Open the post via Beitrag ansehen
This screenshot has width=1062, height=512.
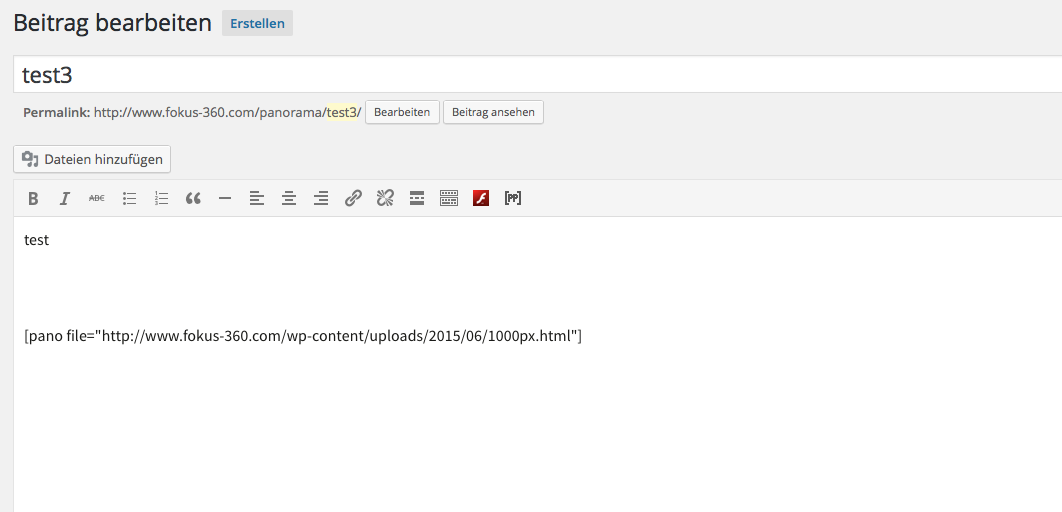pos(493,112)
